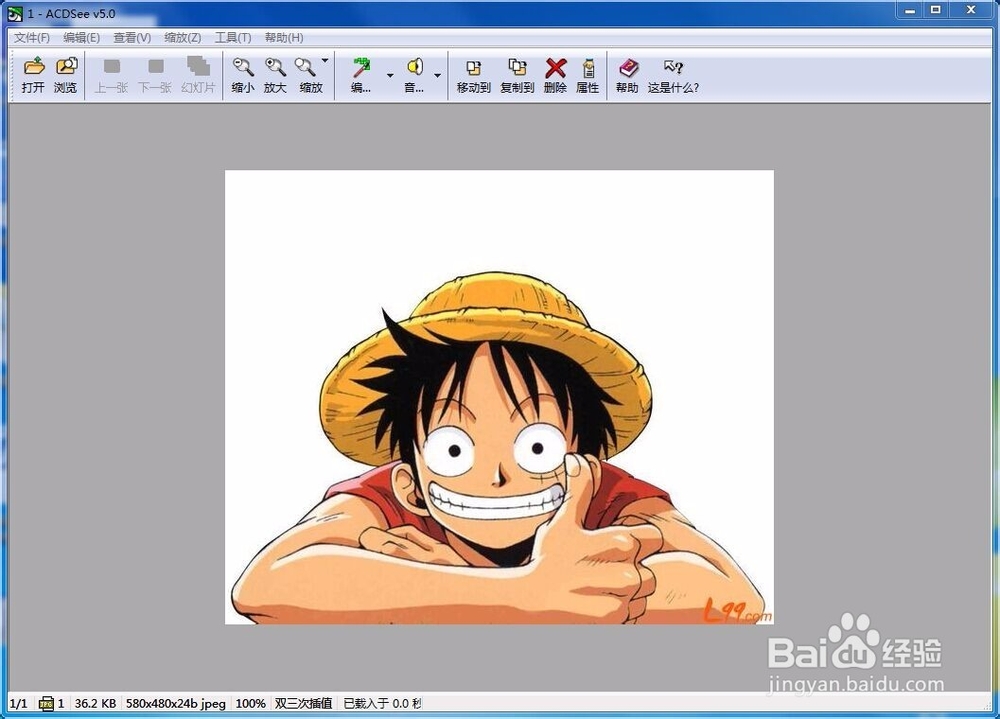Click the ACDSee app icon in title bar
Viewport: 1000px width, 719px height.
pyautogui.click(x=15, y=13)
